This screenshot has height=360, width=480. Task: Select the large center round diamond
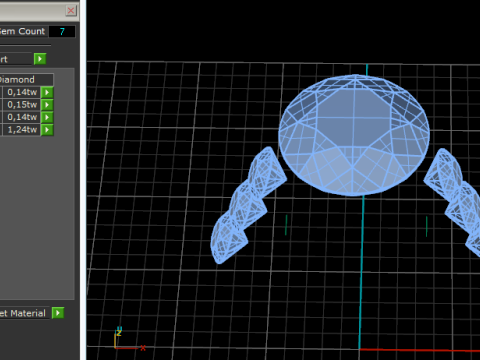(x=354, y=135)
